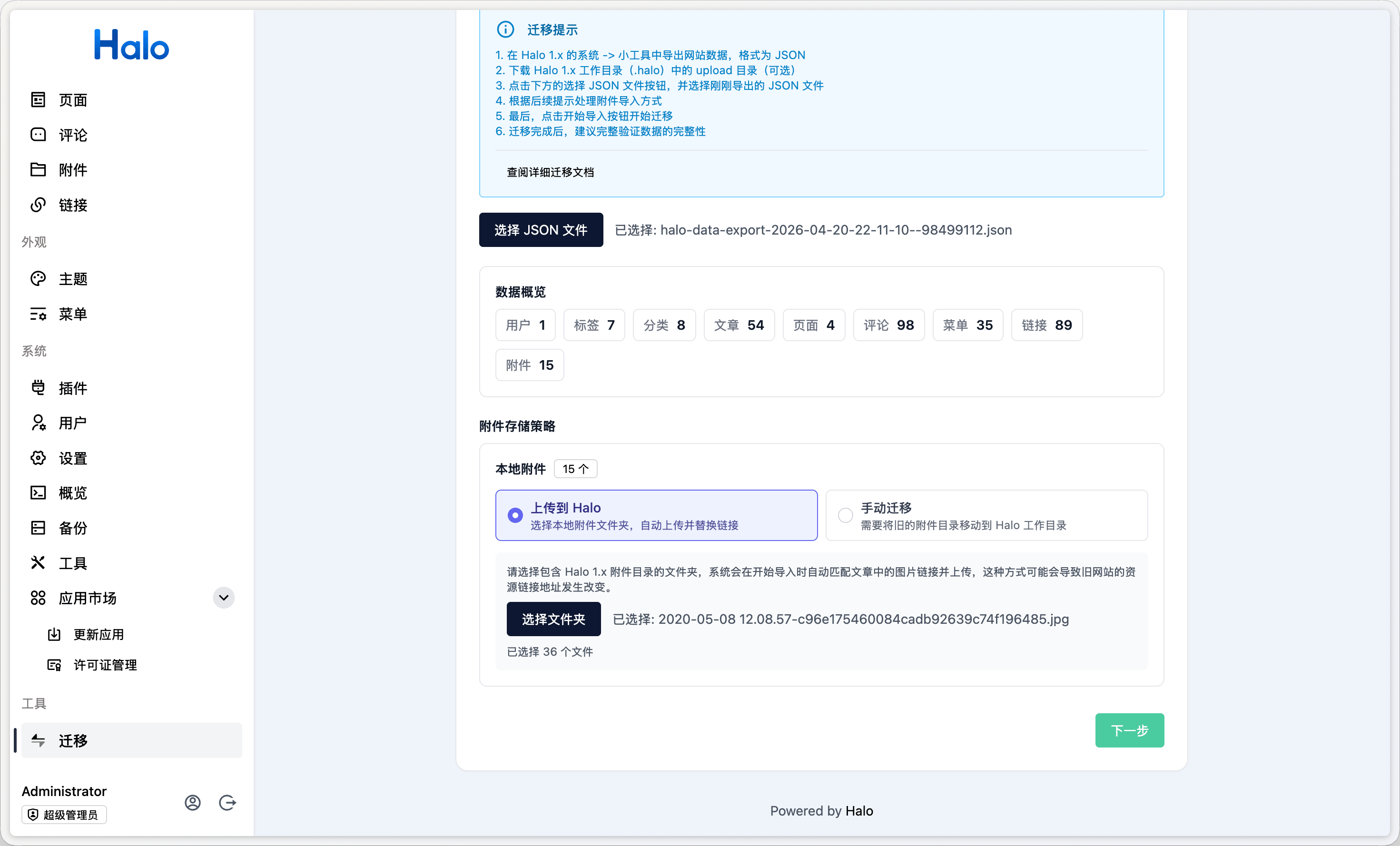Select the 手动迁移 radio option
This screenshot has width=1400, height=846.
(x=846, y=515)
